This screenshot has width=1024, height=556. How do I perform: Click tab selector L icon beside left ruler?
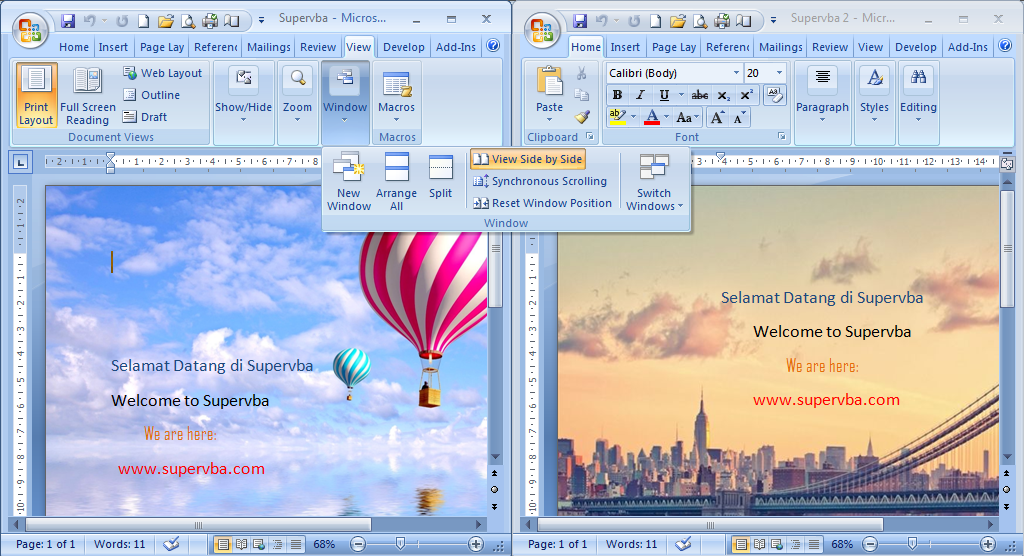[20, 162]
